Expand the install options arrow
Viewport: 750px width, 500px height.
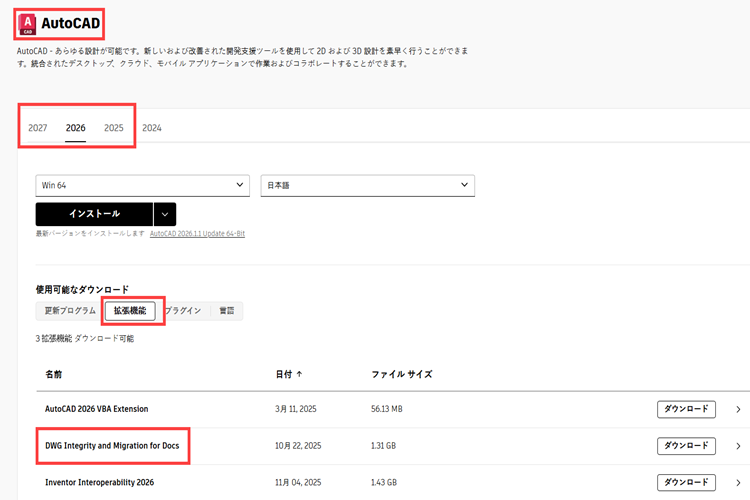(165, 214)
